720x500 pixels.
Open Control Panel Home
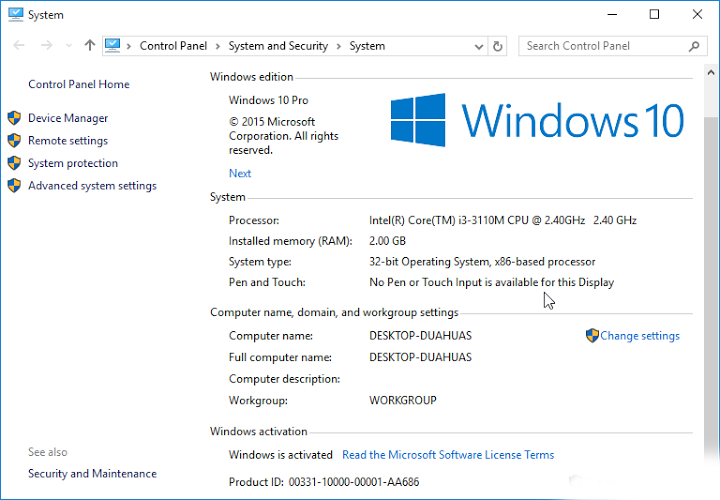[79, 84]
